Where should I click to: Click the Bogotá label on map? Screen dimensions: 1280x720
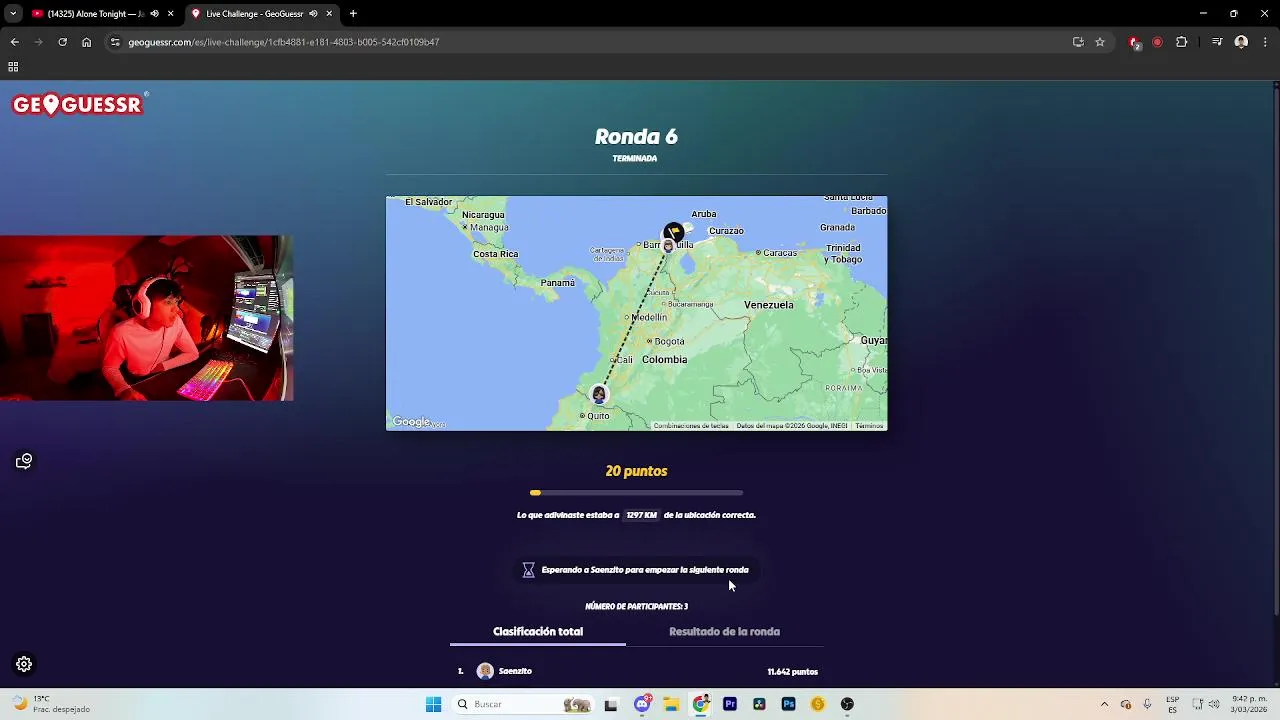click(x=669, y=342)
